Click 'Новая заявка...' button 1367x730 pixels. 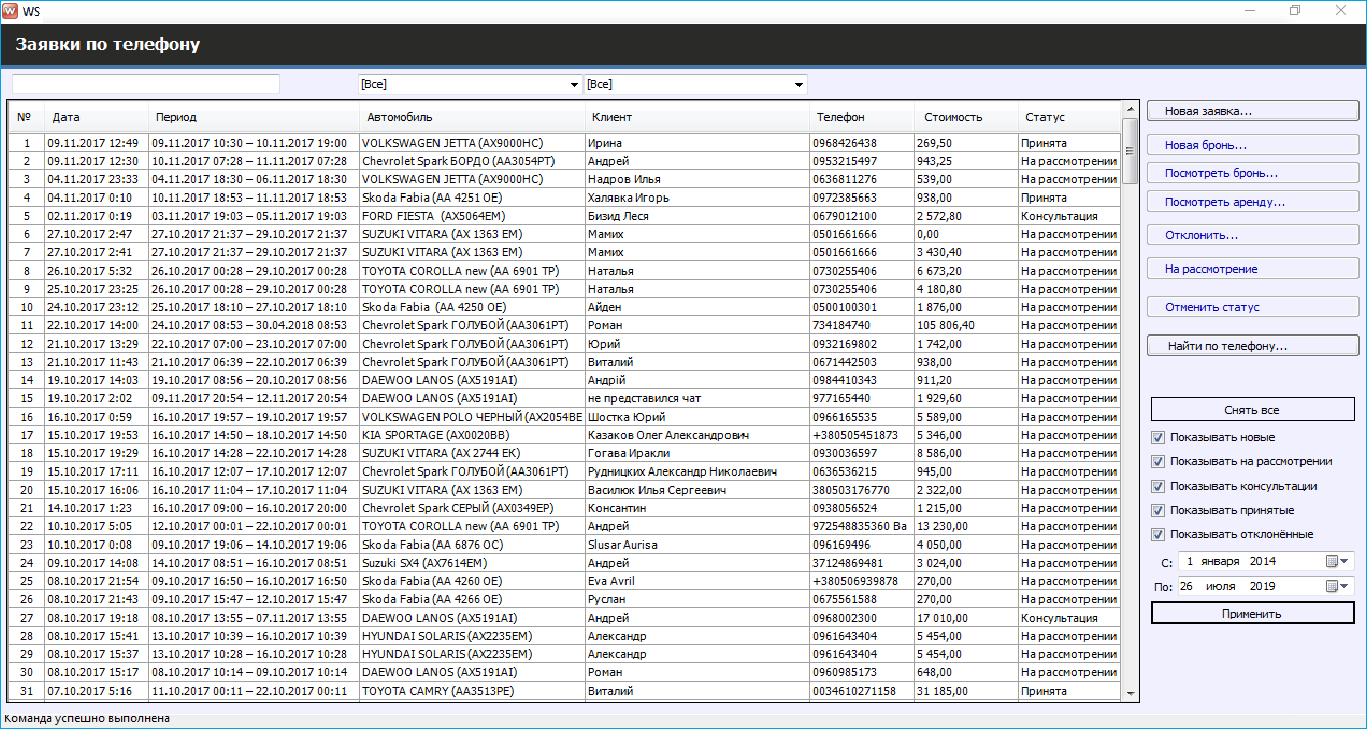(1252, 111)
